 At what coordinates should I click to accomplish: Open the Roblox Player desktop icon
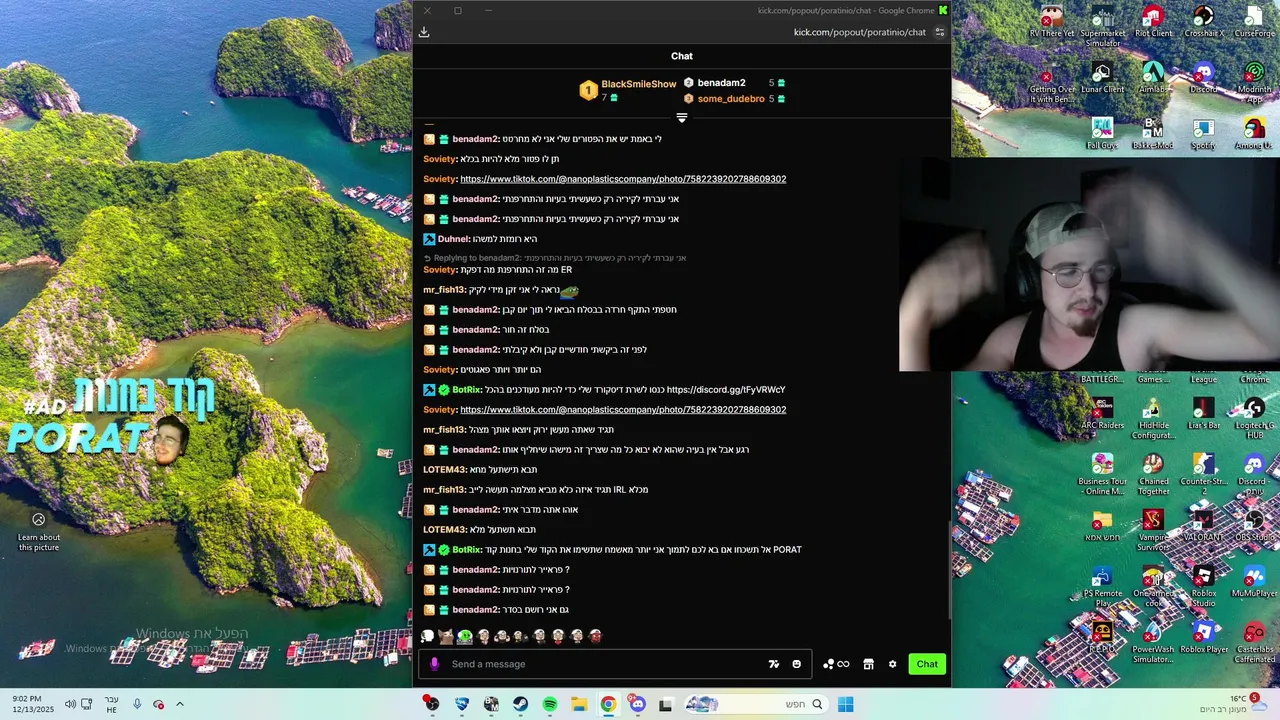pos(1203,638)
